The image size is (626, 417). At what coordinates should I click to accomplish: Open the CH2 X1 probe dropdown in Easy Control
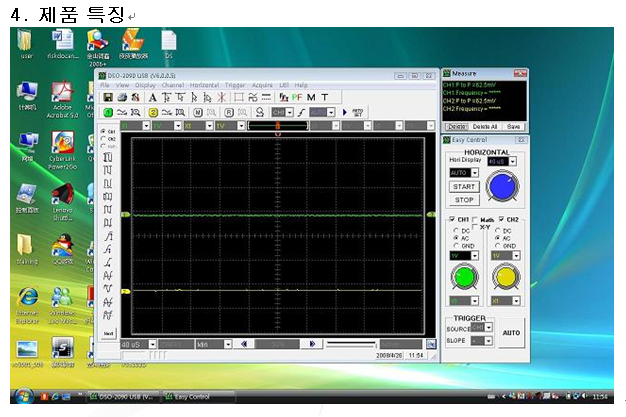(516, 301)
